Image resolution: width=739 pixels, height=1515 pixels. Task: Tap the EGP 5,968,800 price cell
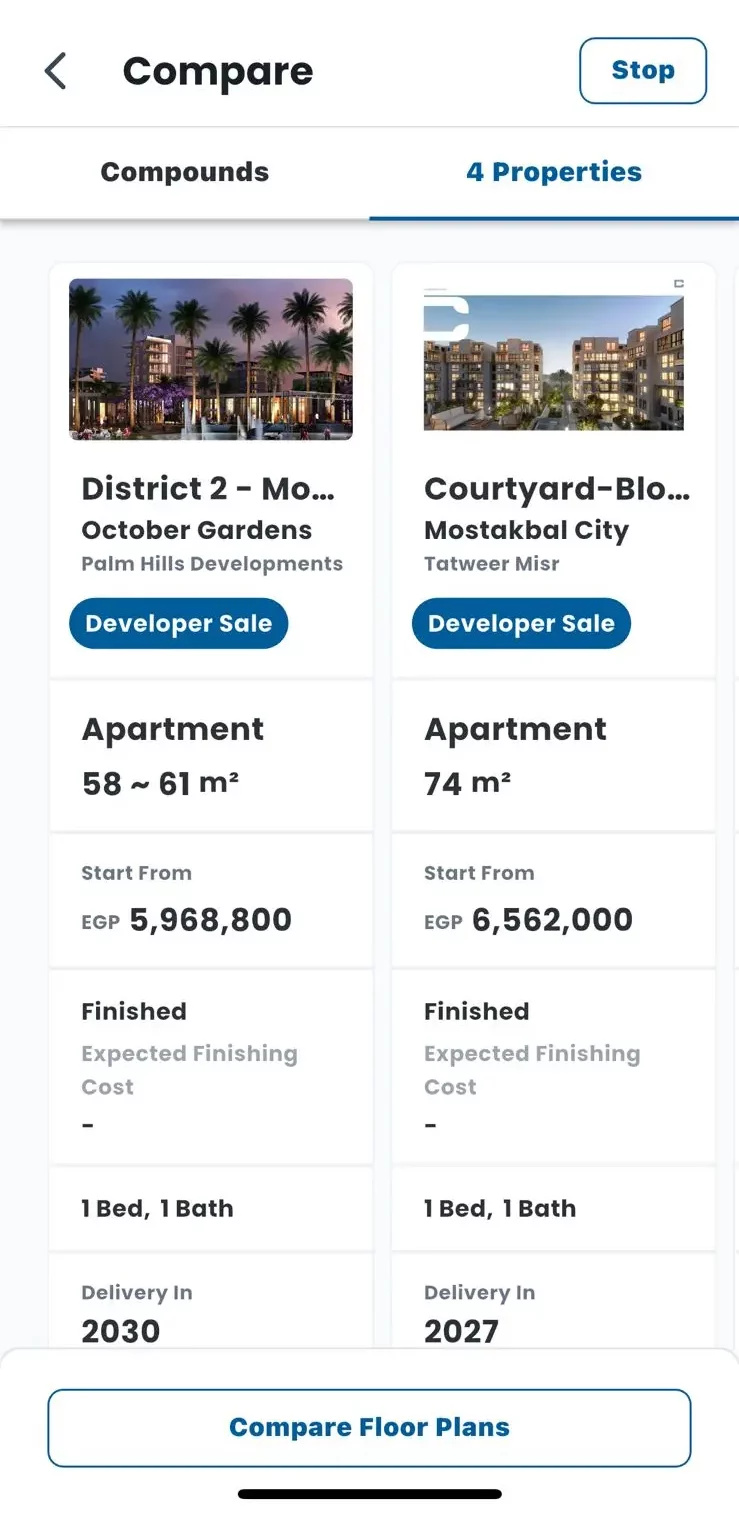(x=211, y=900)
